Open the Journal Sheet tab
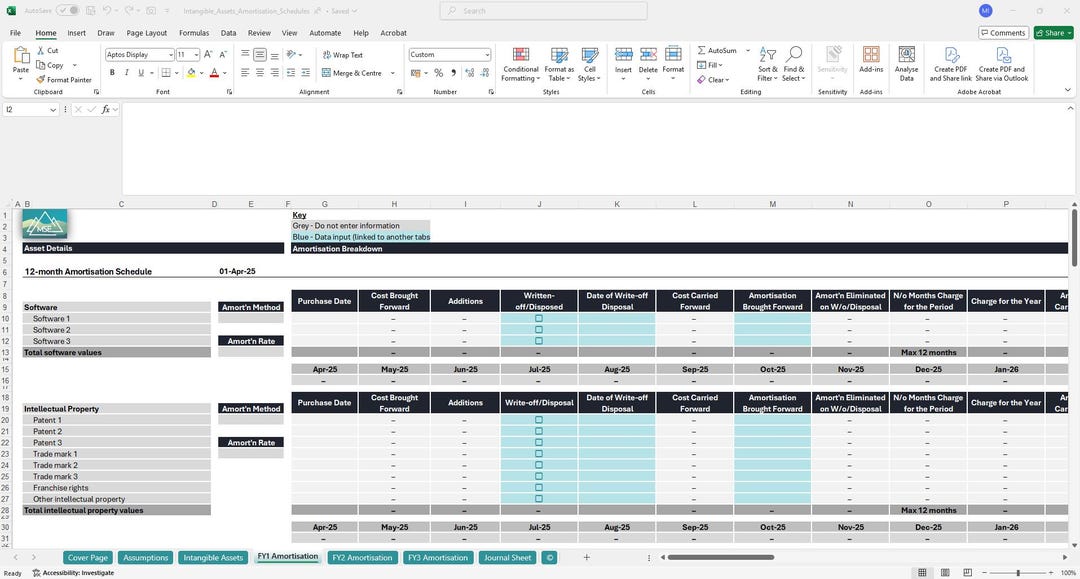This screenshot has width=1080, height=579. pyautogui.click(x=507, y=558)
